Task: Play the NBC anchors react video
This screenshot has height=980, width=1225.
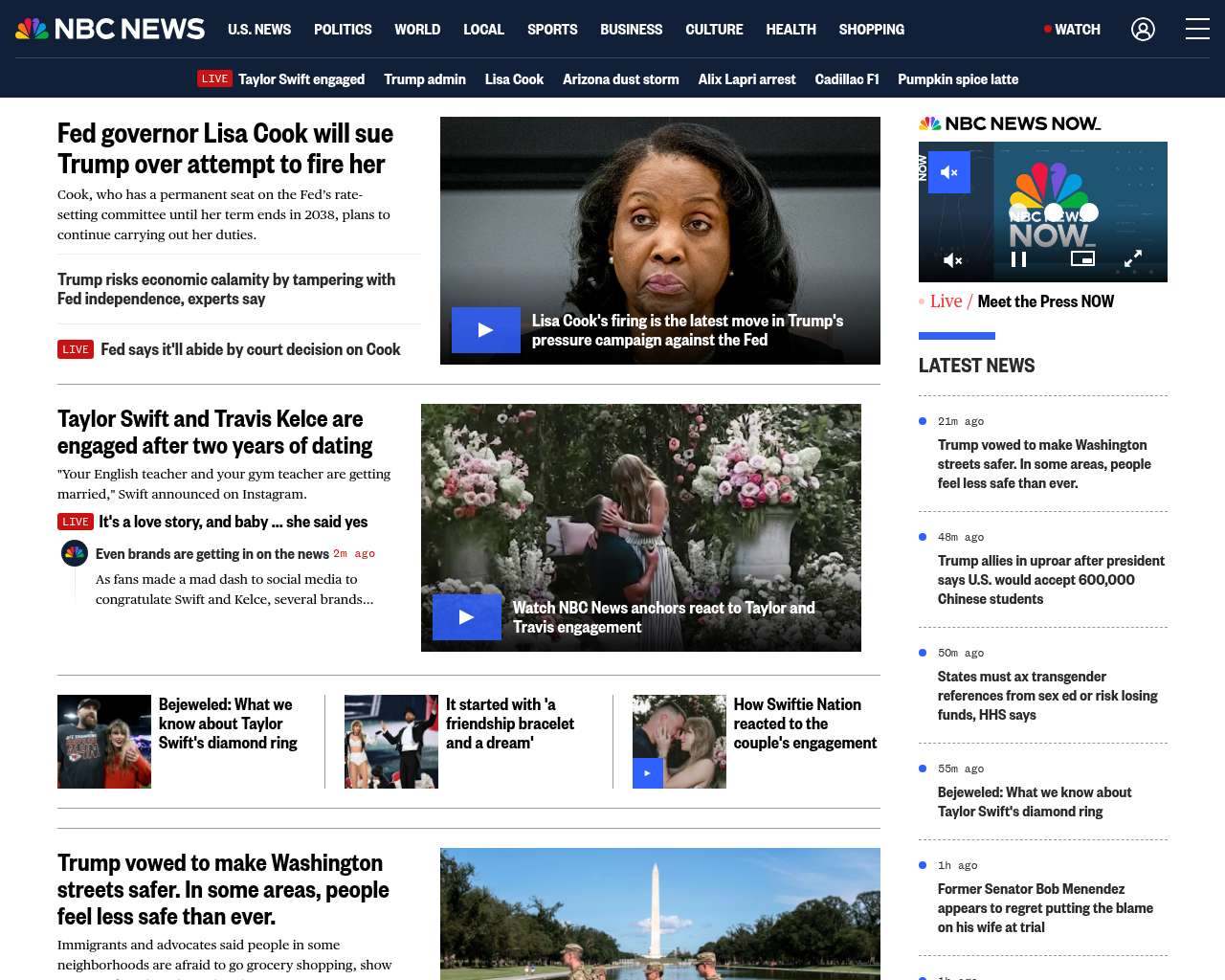Action: [467, 617]
